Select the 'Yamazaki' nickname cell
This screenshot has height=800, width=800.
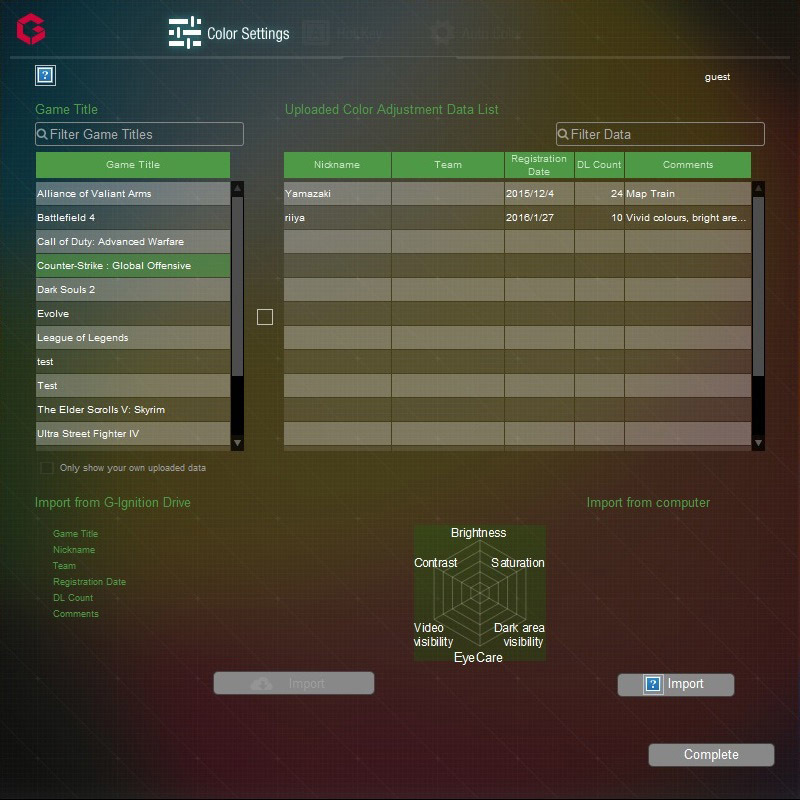(337, 193)
